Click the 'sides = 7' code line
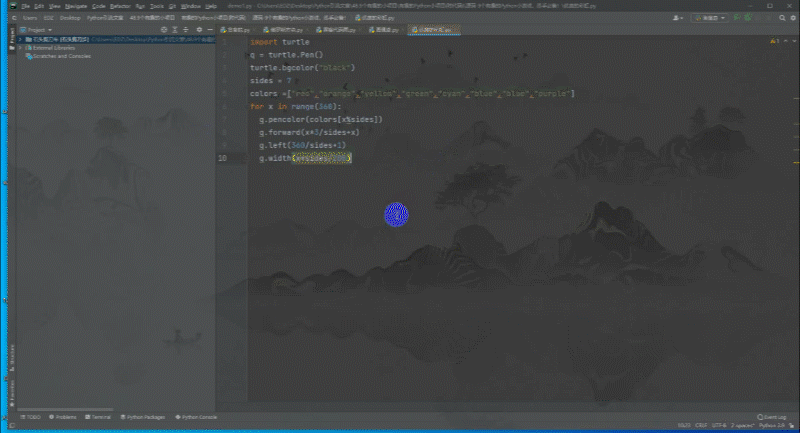 click(x=270, y=81)
